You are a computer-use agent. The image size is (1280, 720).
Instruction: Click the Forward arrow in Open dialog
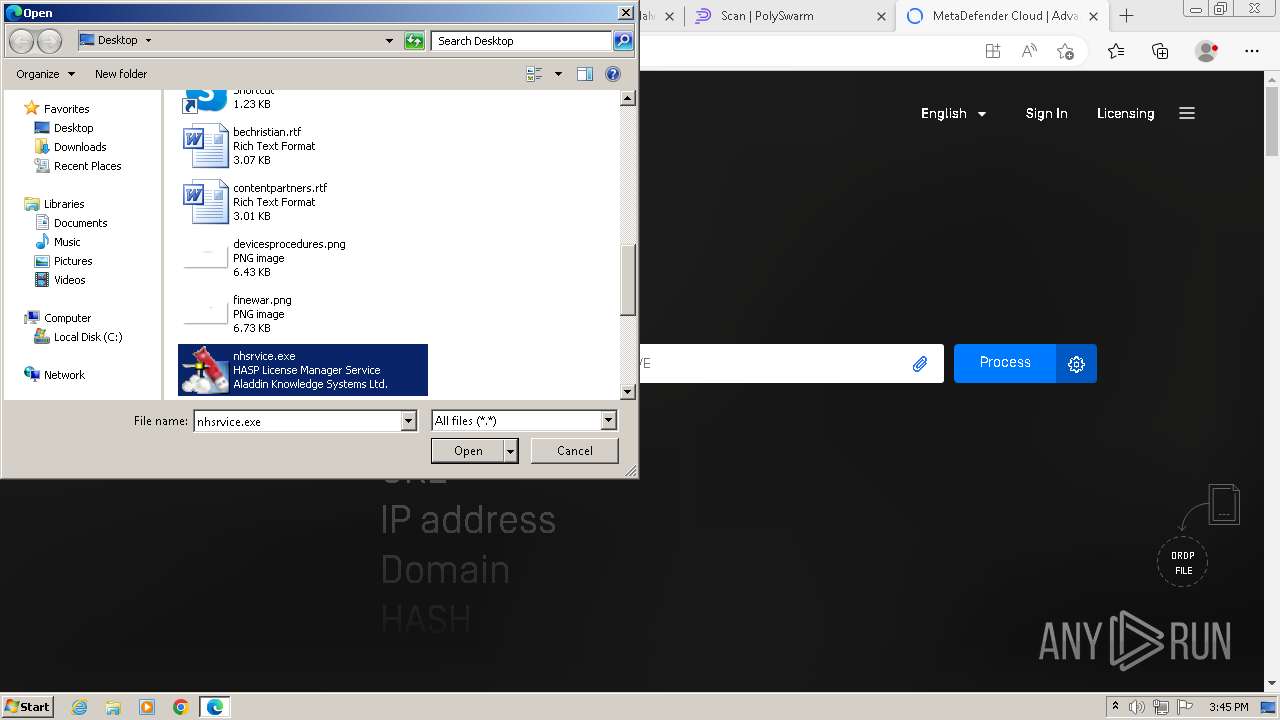[x=49, y=41]
